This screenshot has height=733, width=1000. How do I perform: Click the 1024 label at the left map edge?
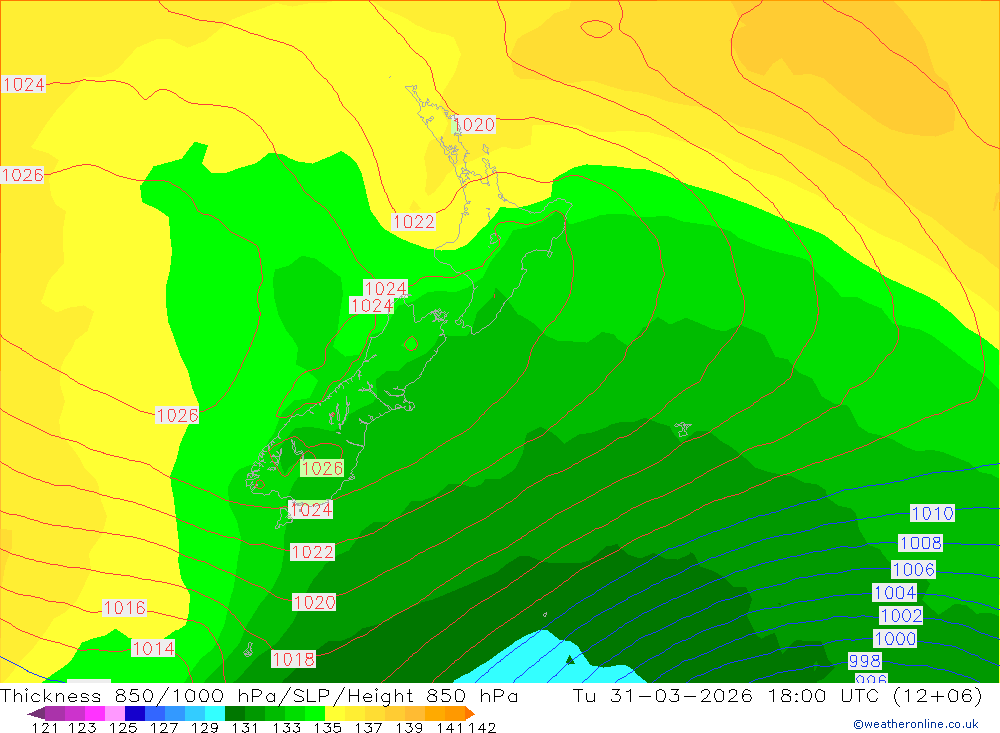coord(24,84)
